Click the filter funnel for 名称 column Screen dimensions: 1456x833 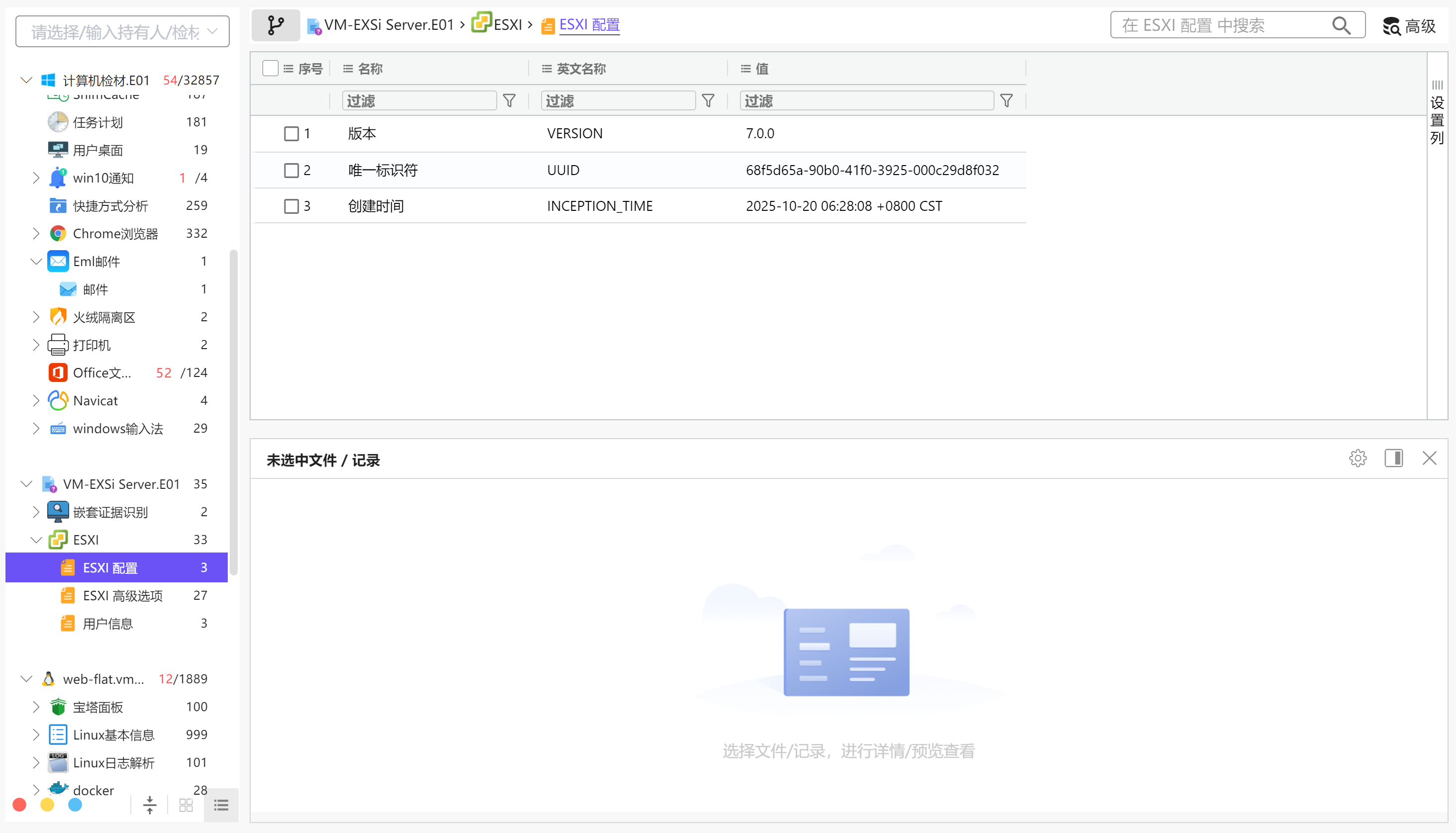point(509,100)
